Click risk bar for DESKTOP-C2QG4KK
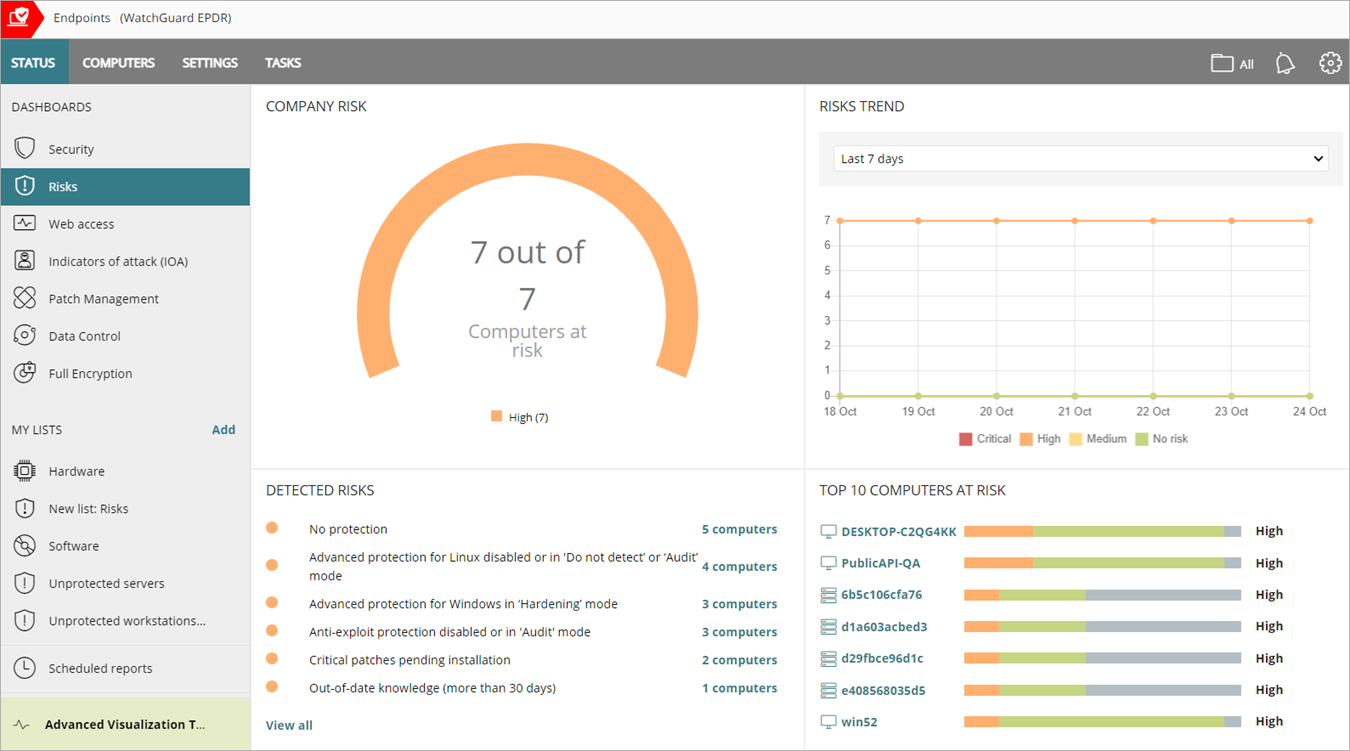Screen dimensions: 1350x751 [1102, 532]
